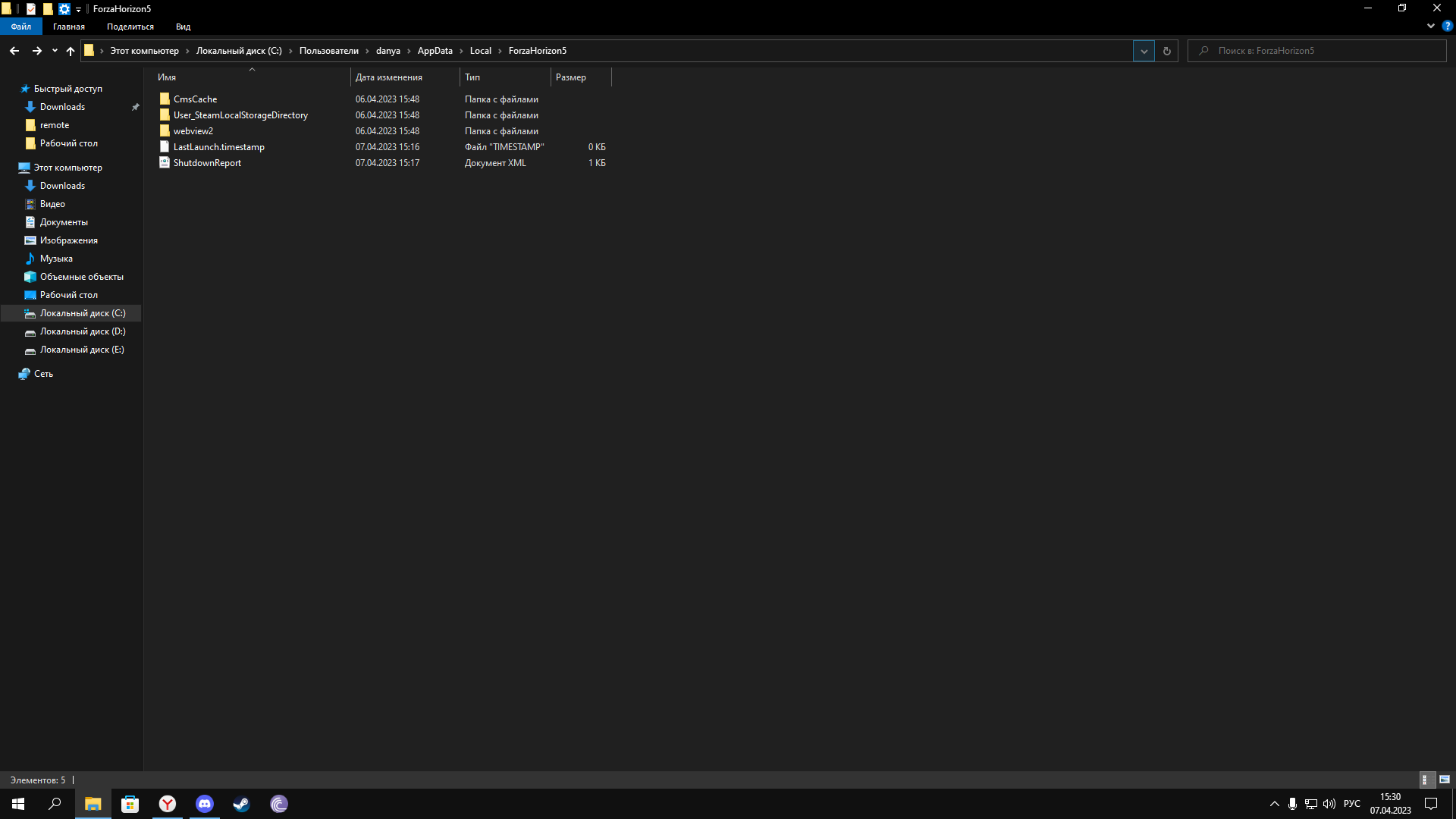The width and height of the screenshot is (1456, 819).
Task: Click the New folder quick access icon
Action: coord(48,9)
